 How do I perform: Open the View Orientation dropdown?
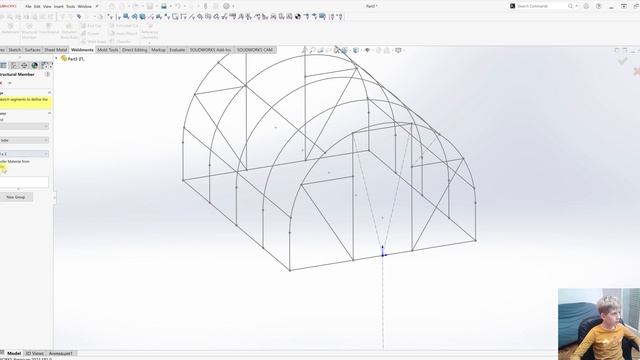[346, 50]
